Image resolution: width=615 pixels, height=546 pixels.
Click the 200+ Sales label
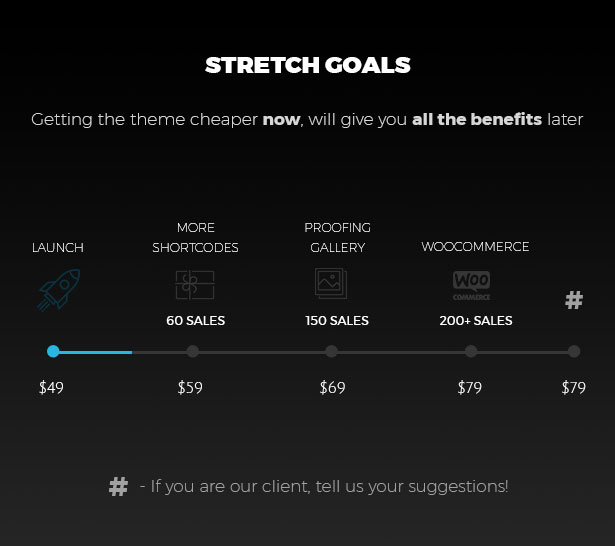coord(476,321)
